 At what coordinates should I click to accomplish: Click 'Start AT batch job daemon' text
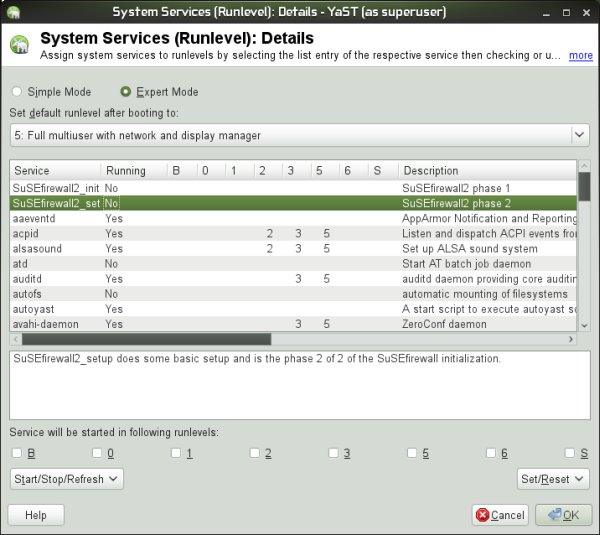pos(466,264)
